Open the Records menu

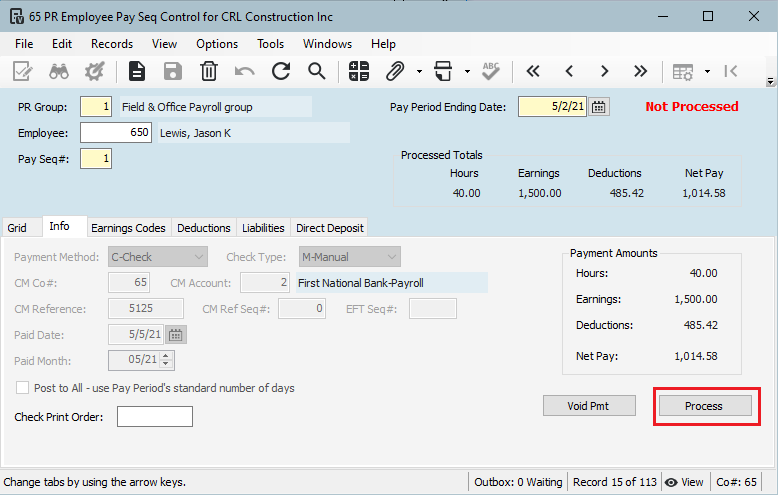pyautogui.click(x=112, y=44)
